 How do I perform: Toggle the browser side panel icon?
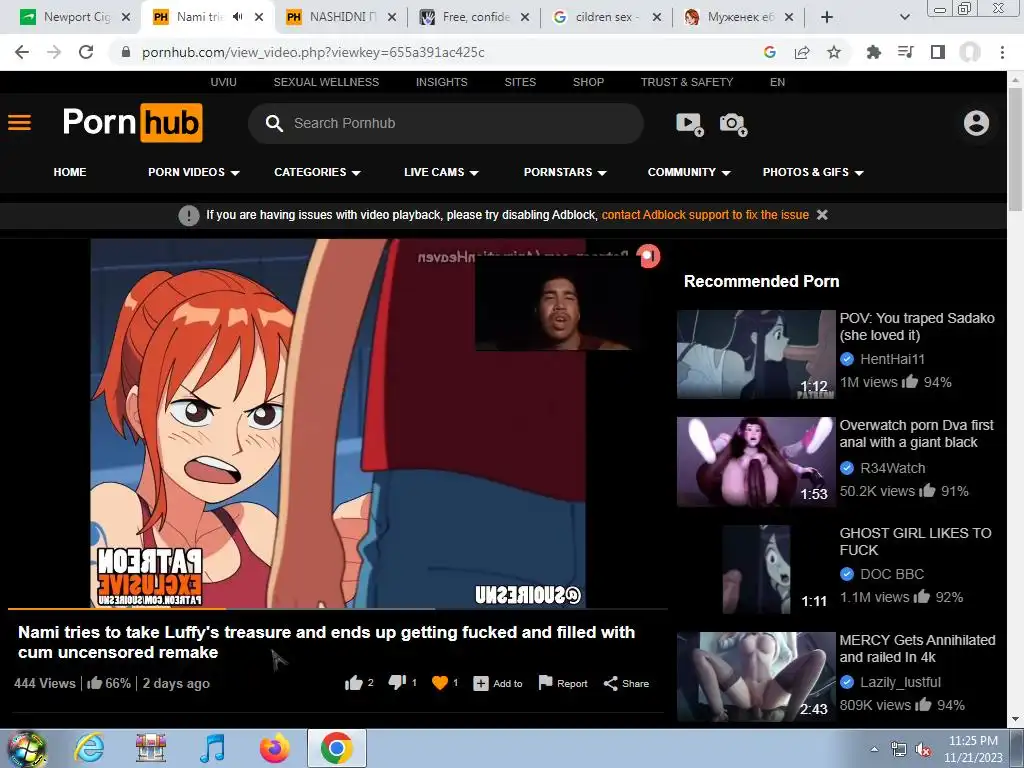938,52
